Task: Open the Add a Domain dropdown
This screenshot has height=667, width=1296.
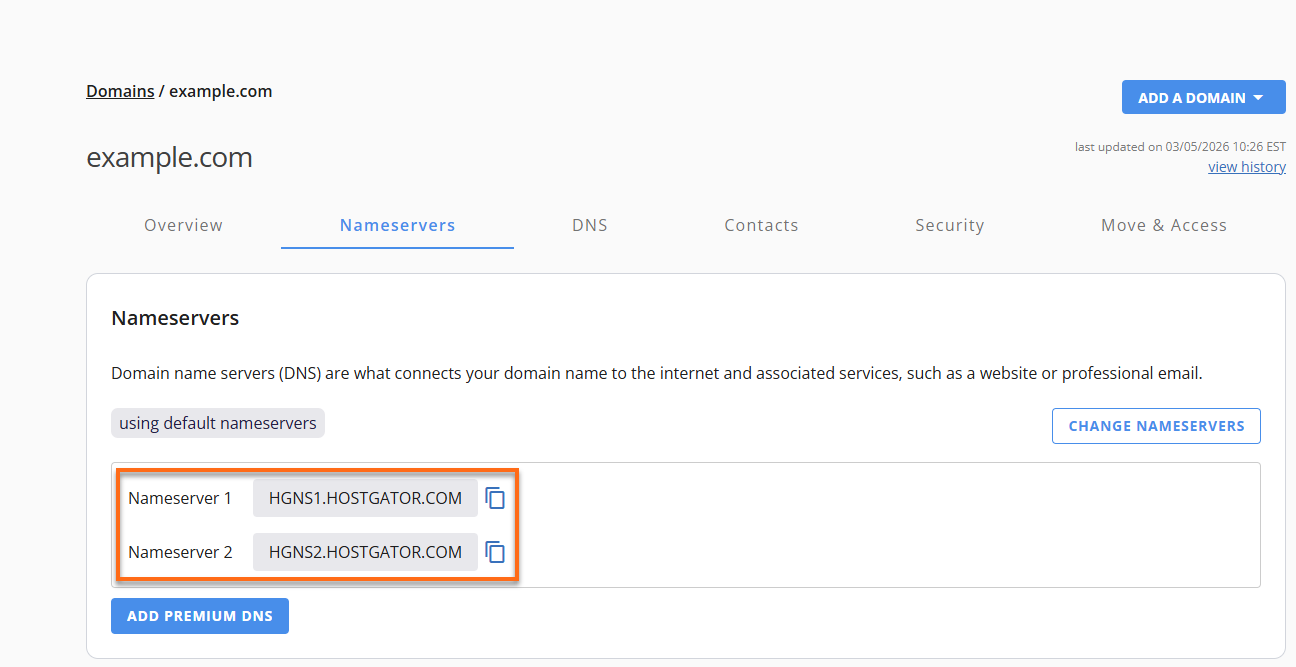Action: pyautogui.click(x=1204, y=98)
